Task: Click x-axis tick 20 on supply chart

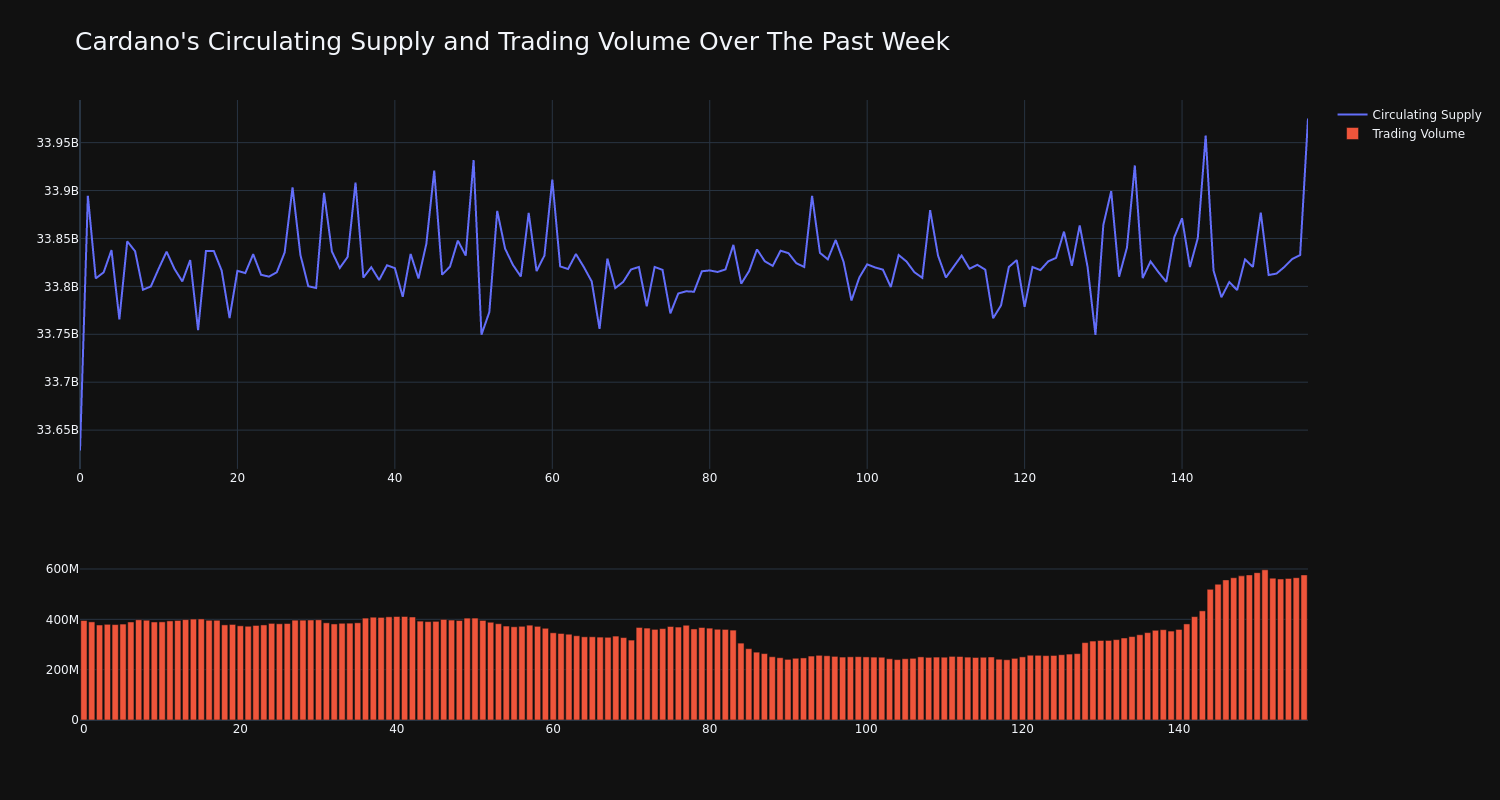Action: coord(237,478)
